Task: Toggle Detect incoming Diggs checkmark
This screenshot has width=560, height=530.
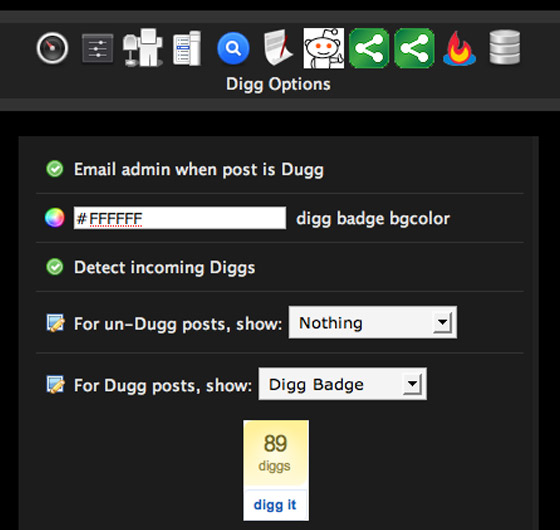Action: (55, 267)
